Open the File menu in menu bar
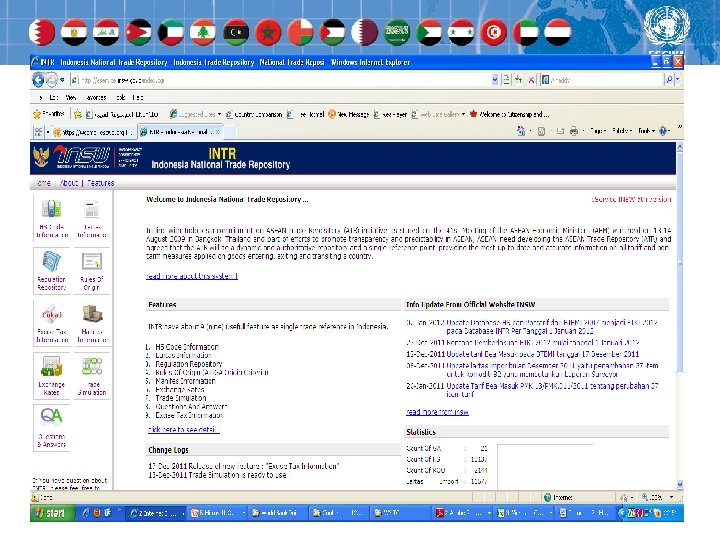Viewport: 720px width, 540px height. [41, 97]
